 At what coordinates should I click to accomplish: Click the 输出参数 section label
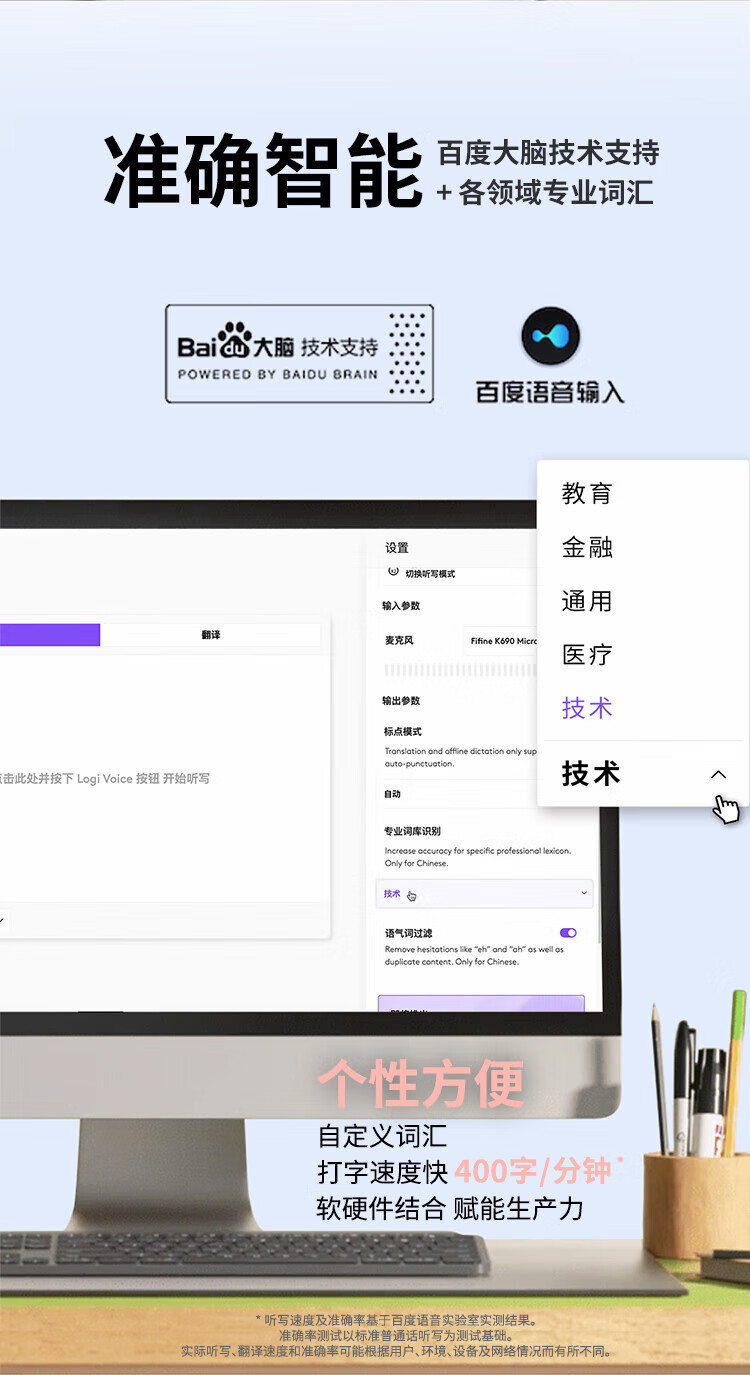[x=401, y=701]
